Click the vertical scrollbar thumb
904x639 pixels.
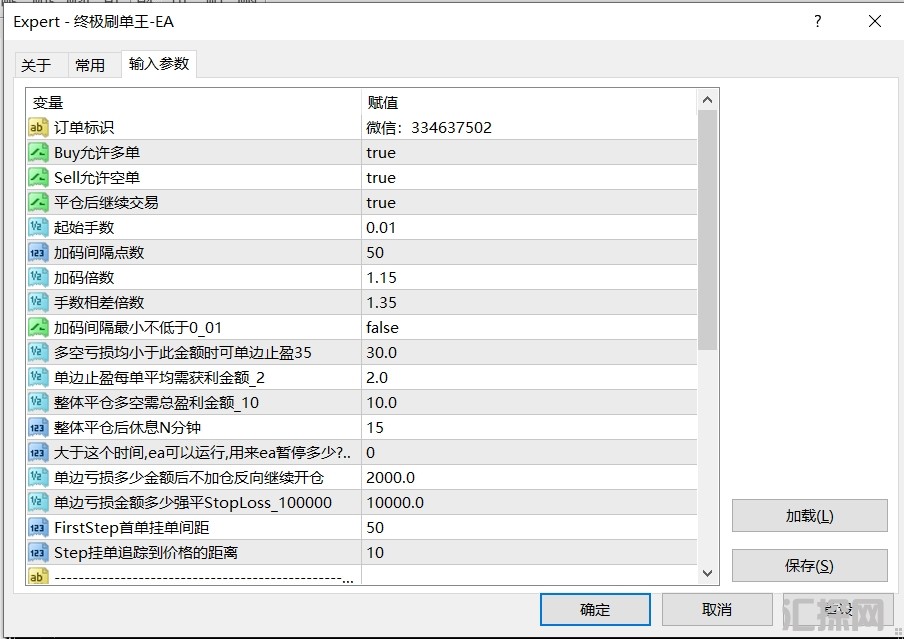coord(707,230)
